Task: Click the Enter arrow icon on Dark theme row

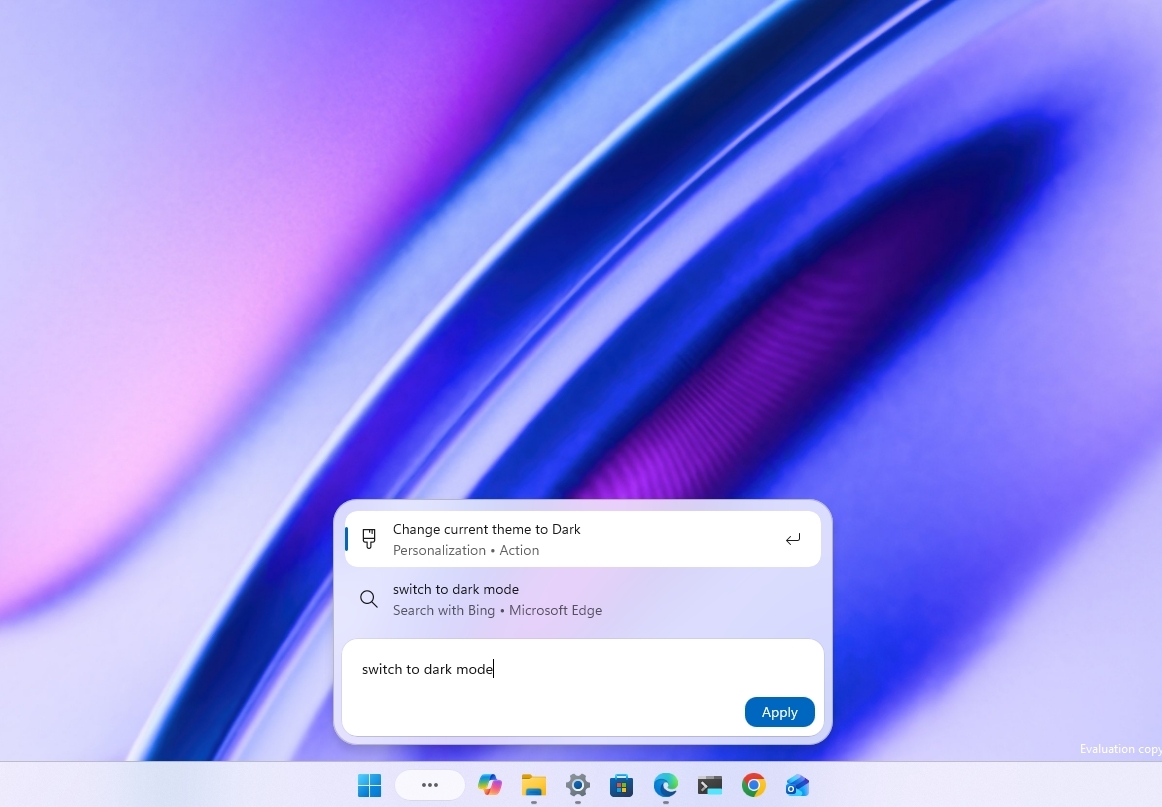Action: [x=793, y=539]
